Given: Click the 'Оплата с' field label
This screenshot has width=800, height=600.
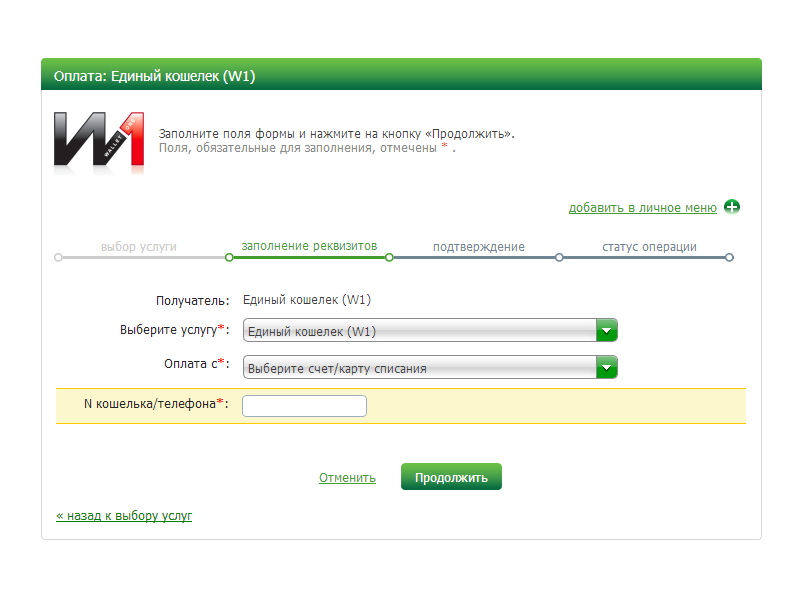Looking at the screenshot, I should (196, 363).
